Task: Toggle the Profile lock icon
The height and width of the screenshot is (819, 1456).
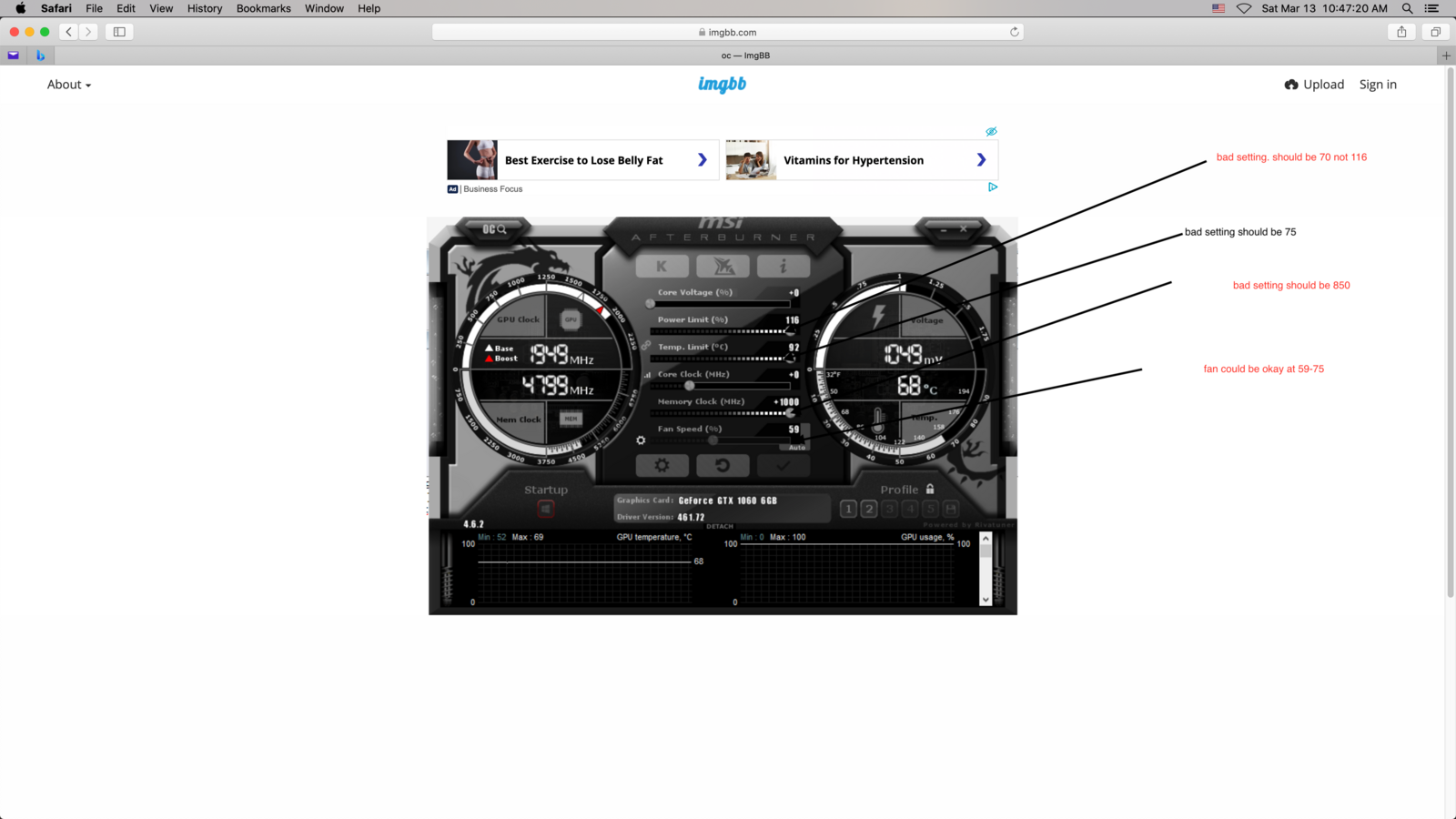Action: (x=930, y=489)
